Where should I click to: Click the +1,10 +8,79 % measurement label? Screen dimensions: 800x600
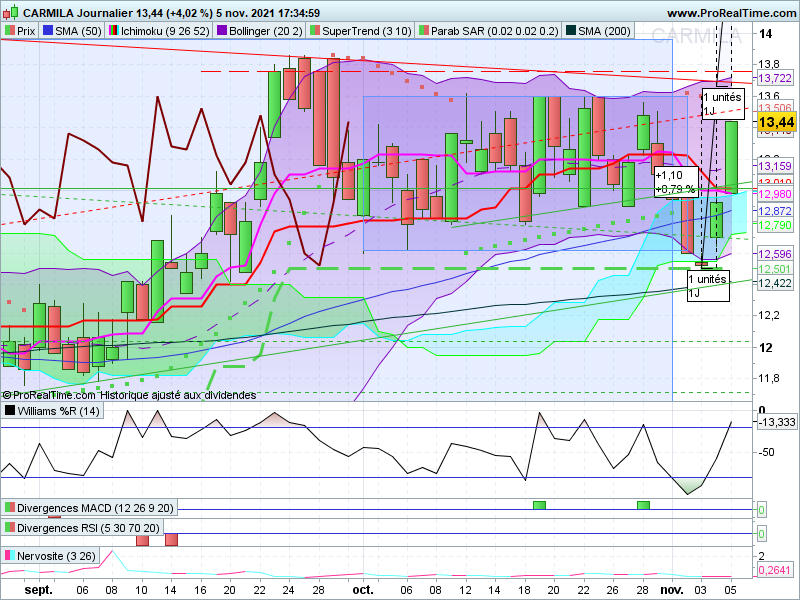point(676,182)
